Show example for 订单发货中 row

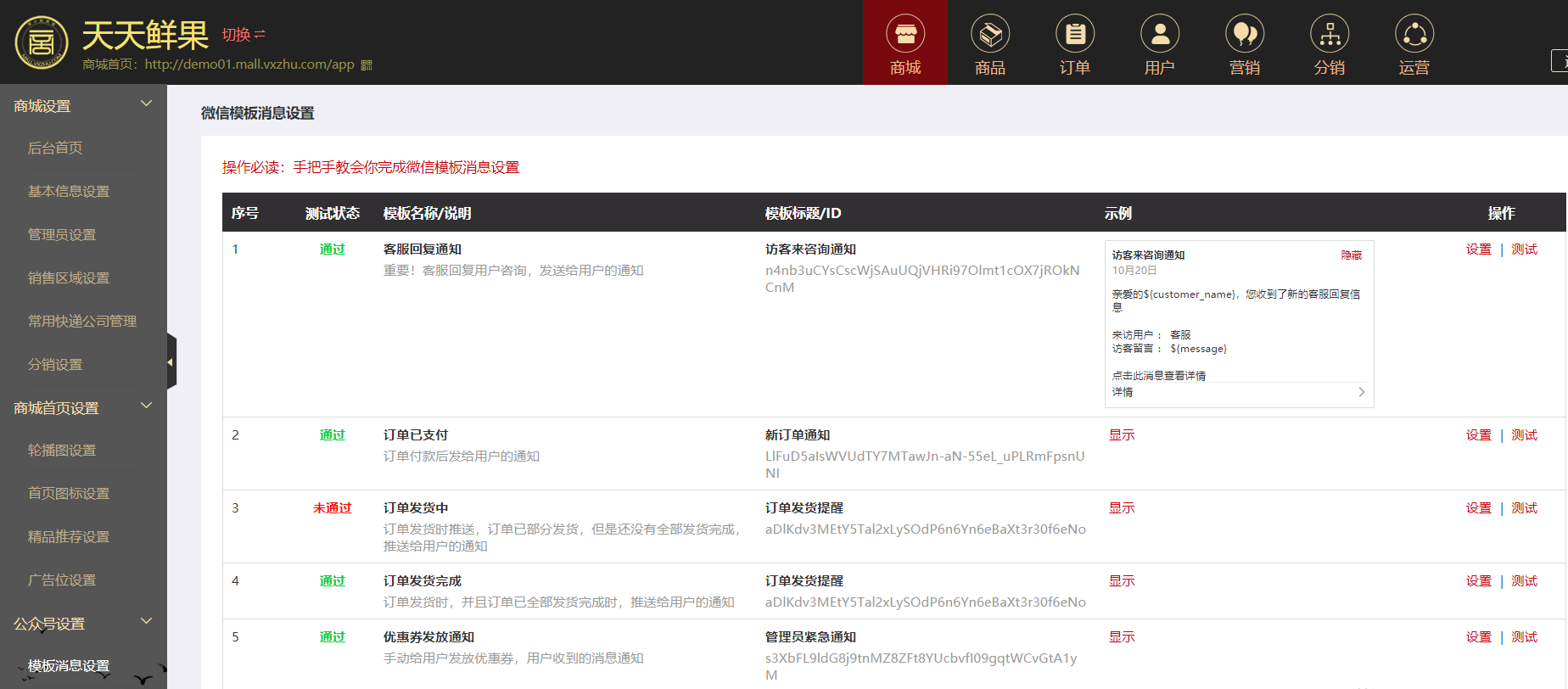point(1121,508)
